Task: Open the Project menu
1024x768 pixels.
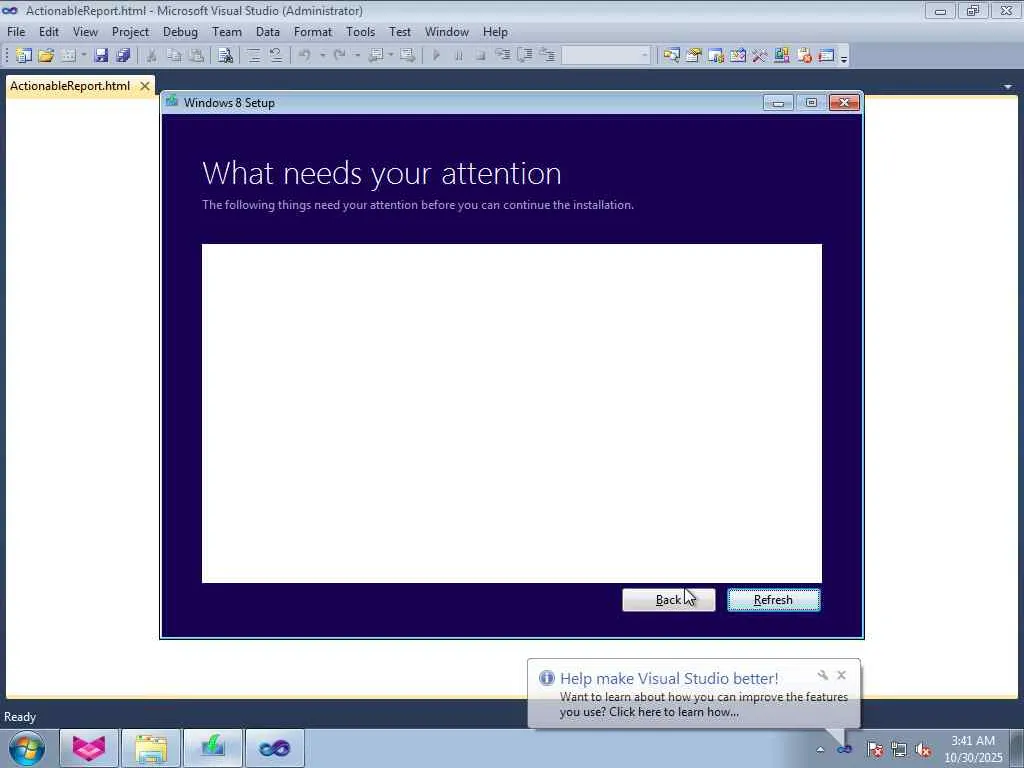Action: tap(130, 31)
